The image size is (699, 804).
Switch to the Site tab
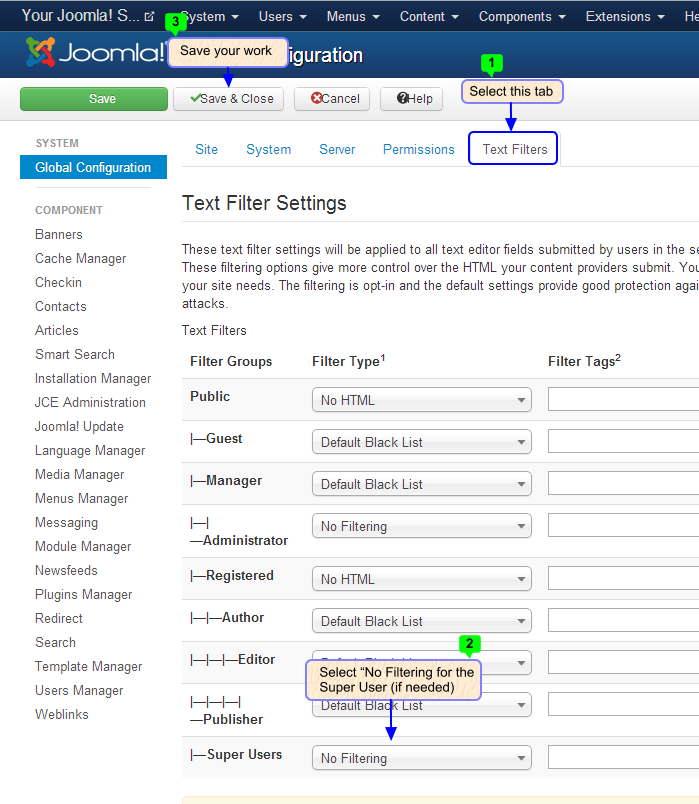[x=206, y=149]
